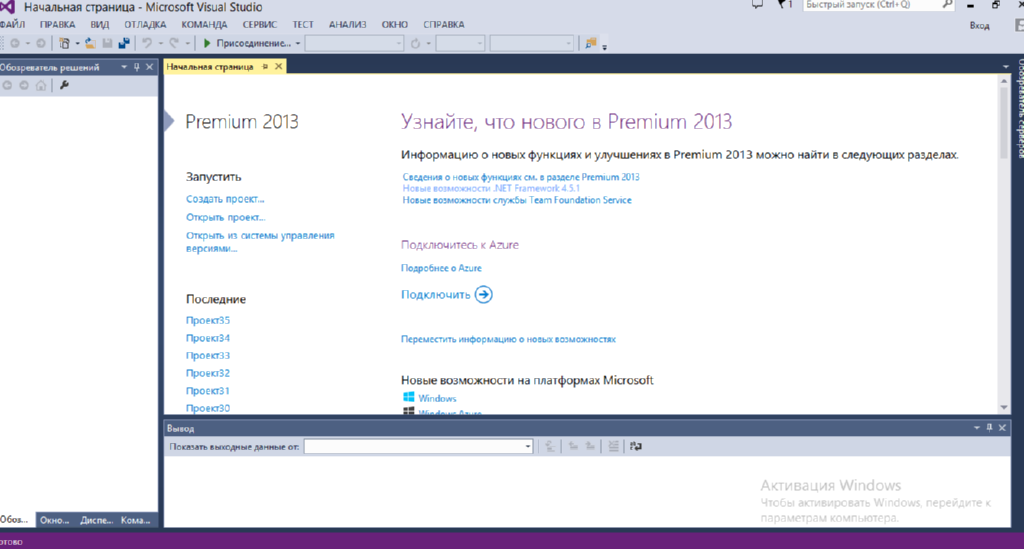Switch to the Диспе... bottom tab

(96, 520)
